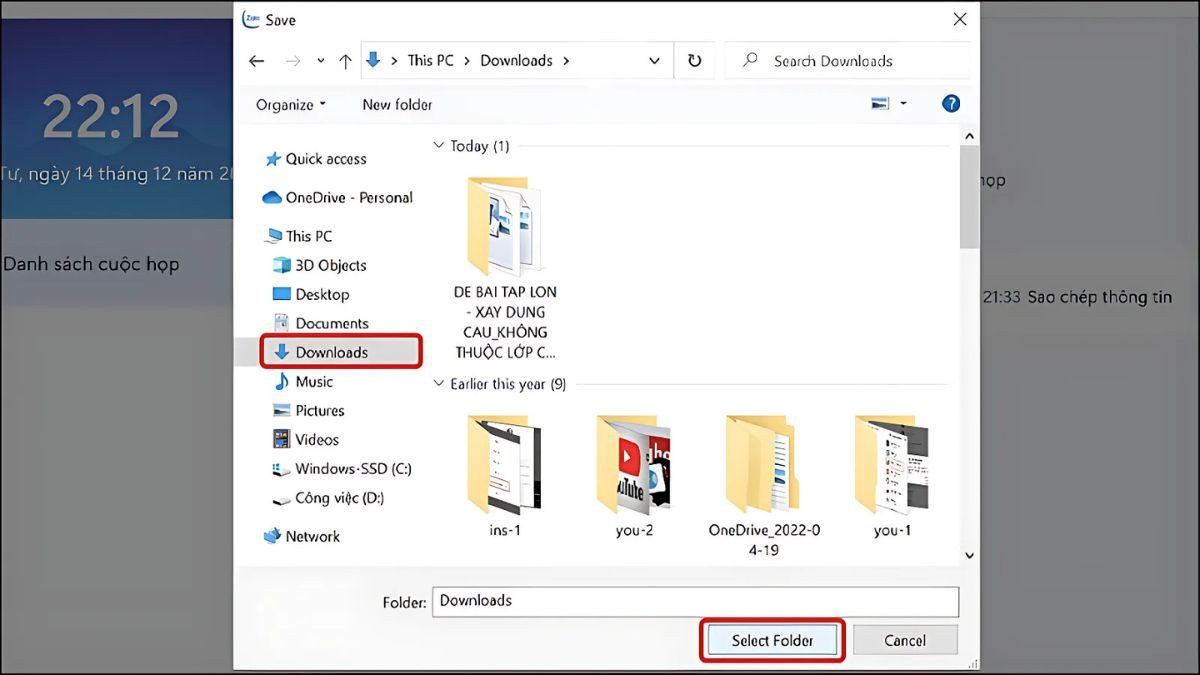Select the you-1 folder

(x=892, y=465)
